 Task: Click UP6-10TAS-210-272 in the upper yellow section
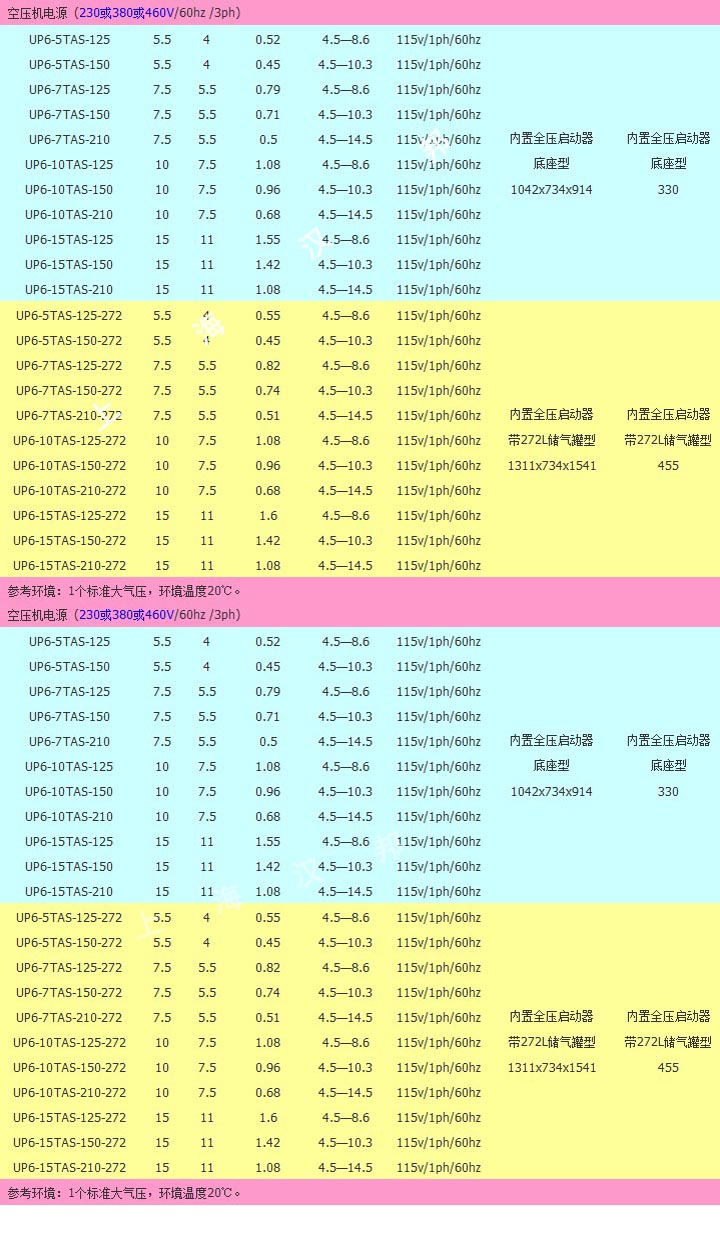pos(70,491)
